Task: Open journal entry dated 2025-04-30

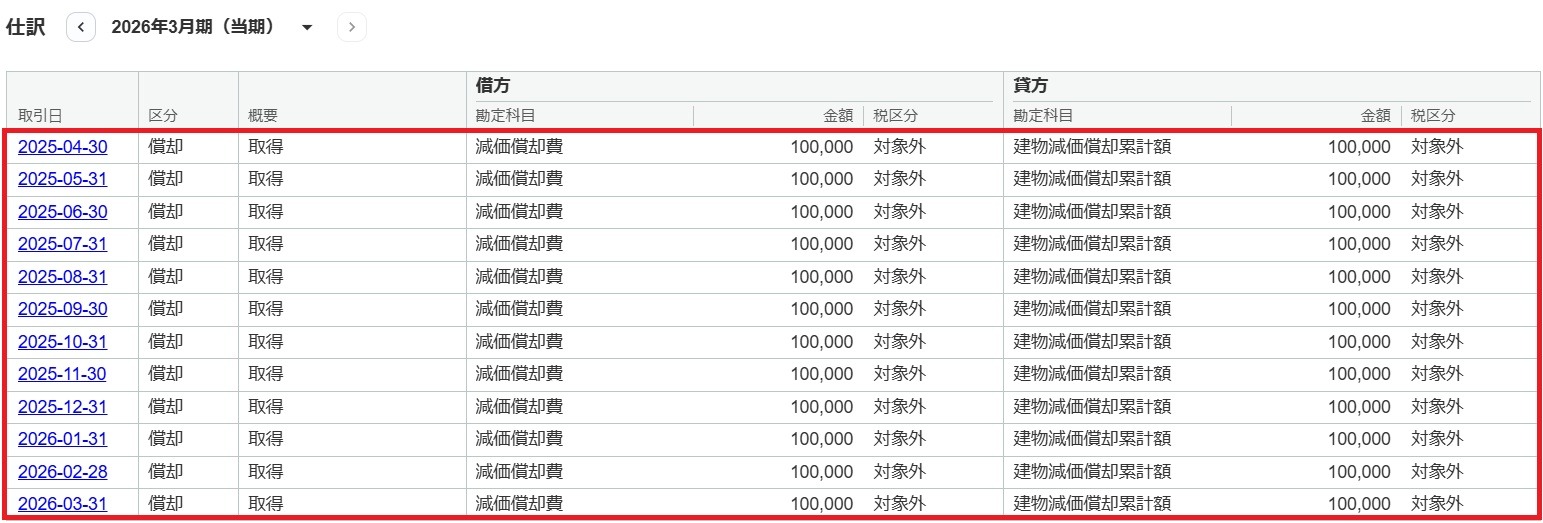Action: coord(62,147)
